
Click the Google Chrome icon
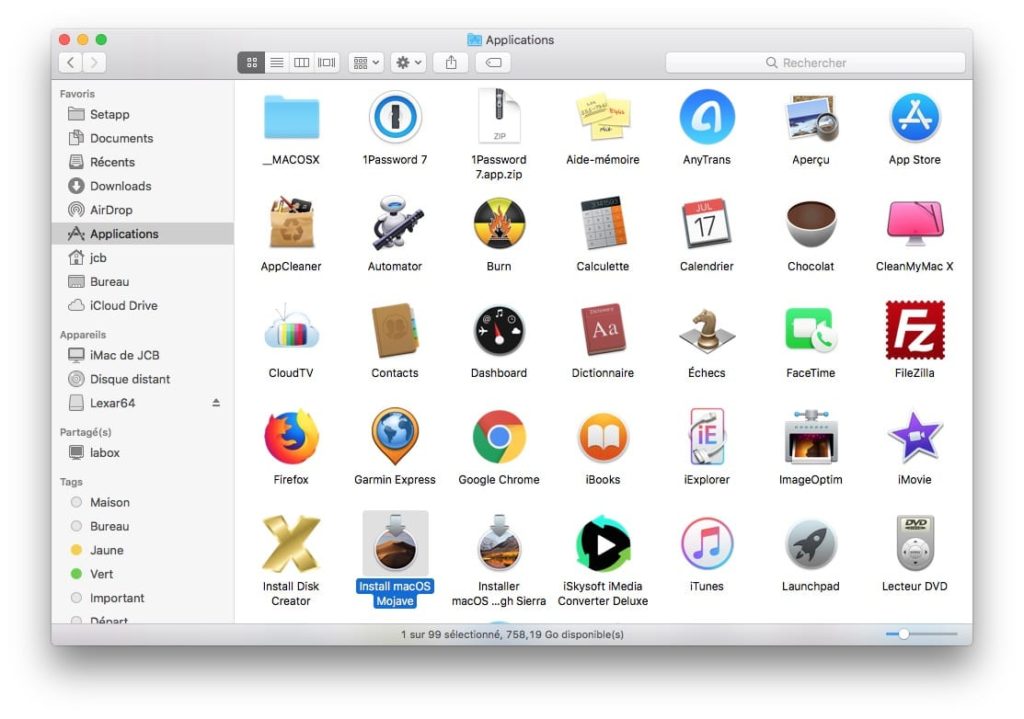coord(499,436)
